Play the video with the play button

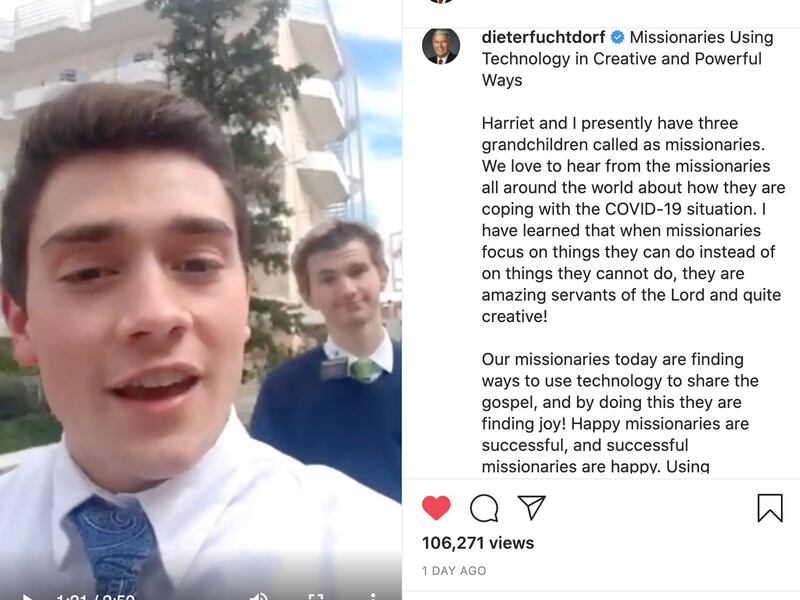point(27,597)
